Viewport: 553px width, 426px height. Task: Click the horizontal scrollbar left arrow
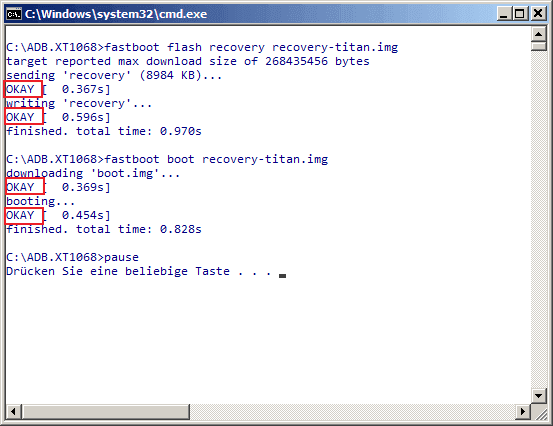click(x=13, y=412)
